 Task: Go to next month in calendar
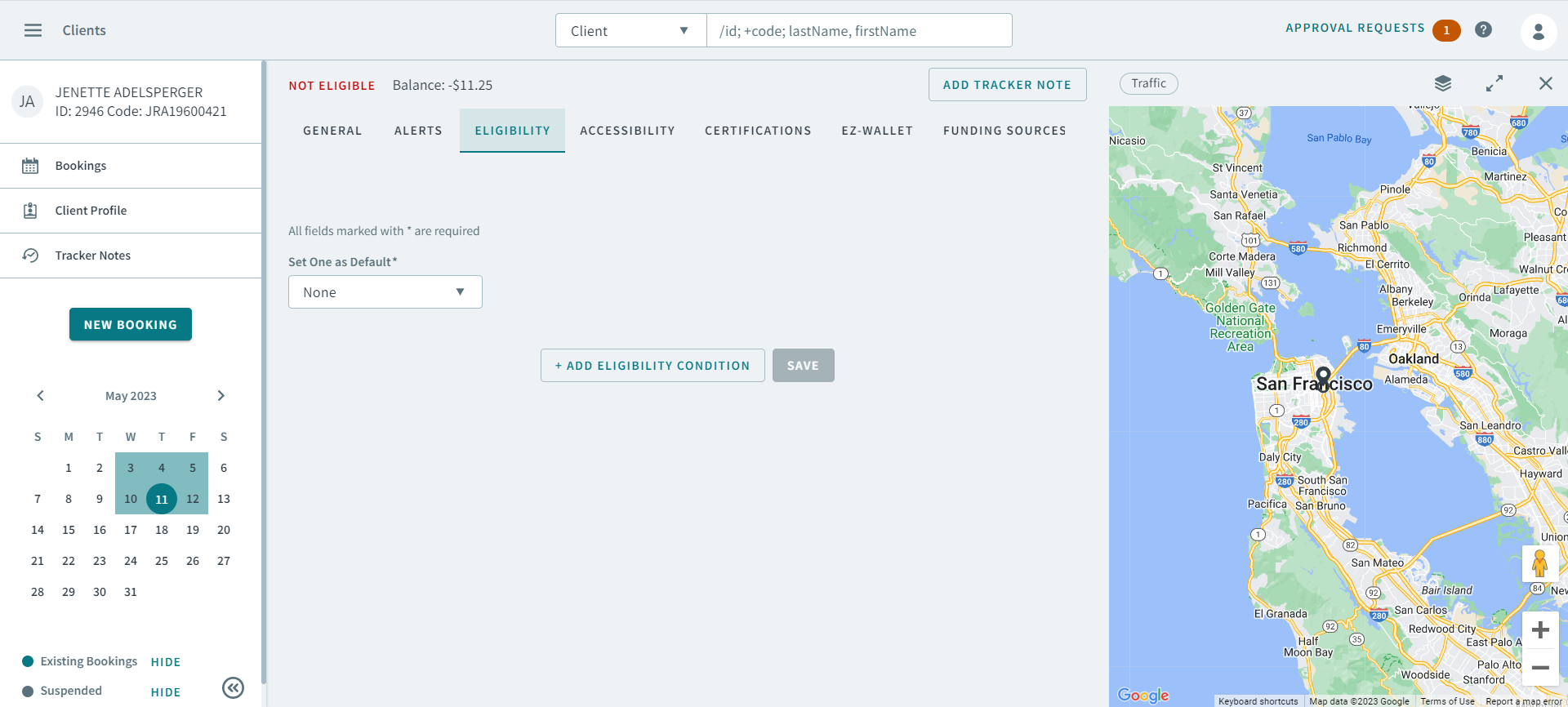220,396
